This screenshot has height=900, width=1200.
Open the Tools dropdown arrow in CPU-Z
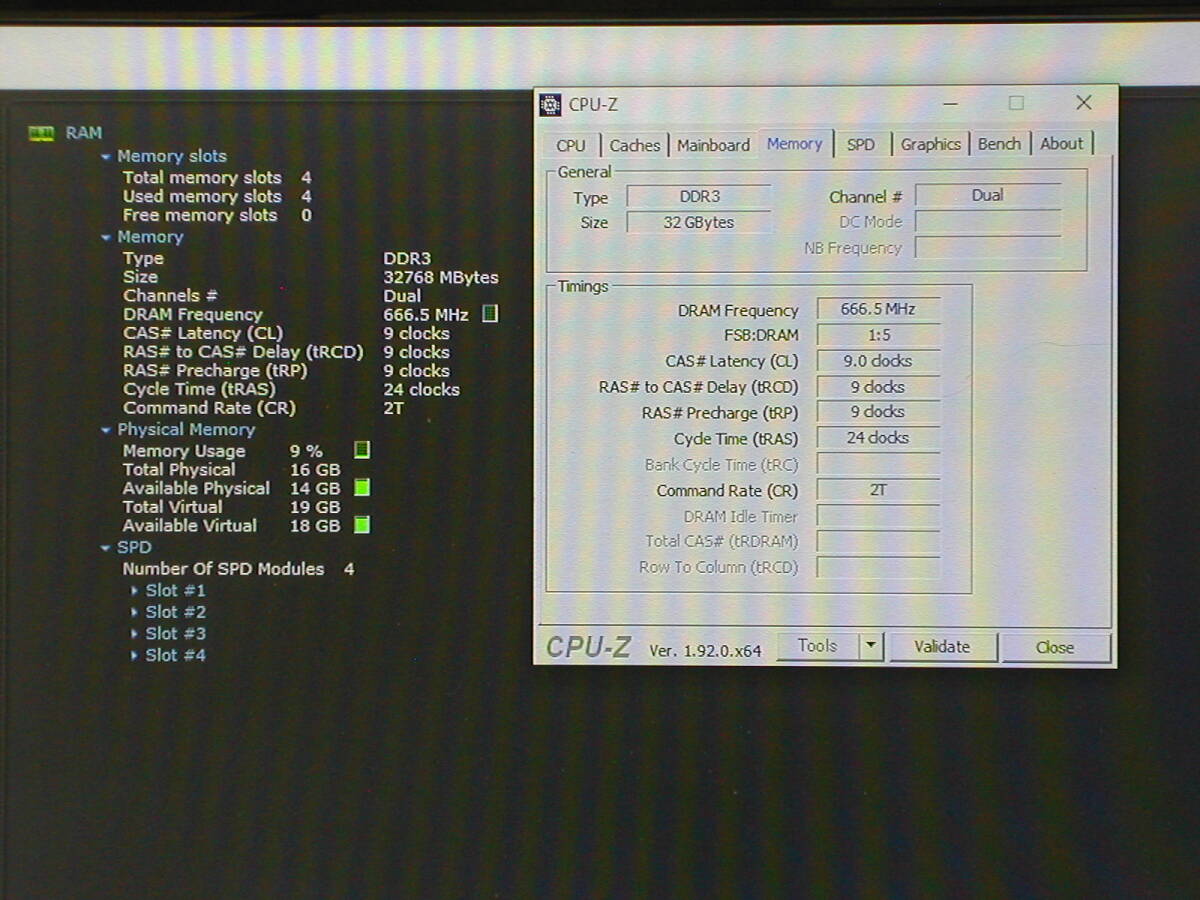click(x=871, y=647)
